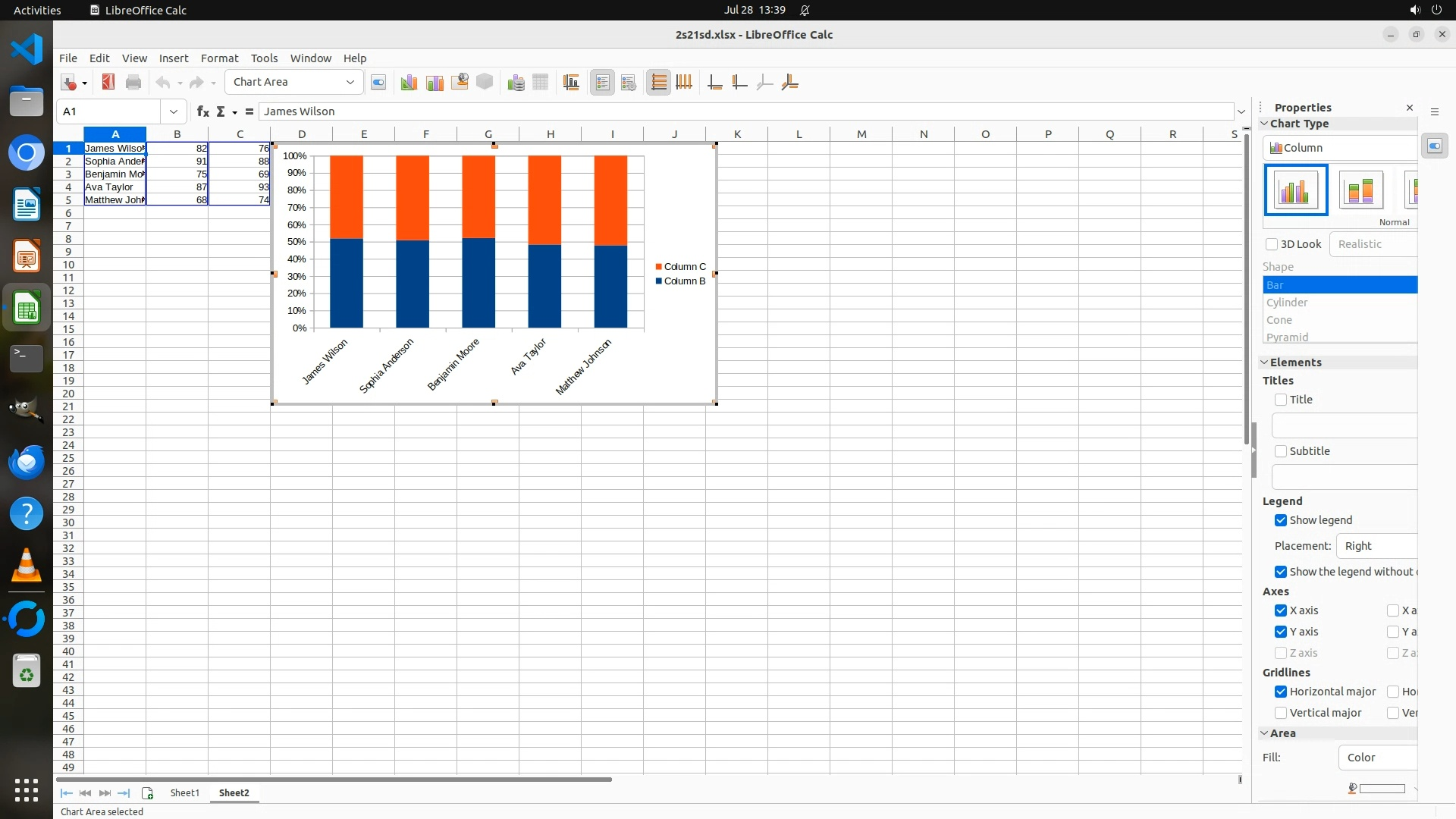Click the Export as PDF icon
This screenshot has width=1456, height=819.
click(108, 83)
